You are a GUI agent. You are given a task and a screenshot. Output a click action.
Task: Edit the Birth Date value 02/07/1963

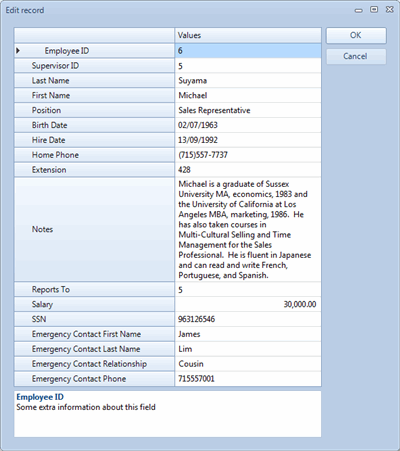(x=248, y=125)
